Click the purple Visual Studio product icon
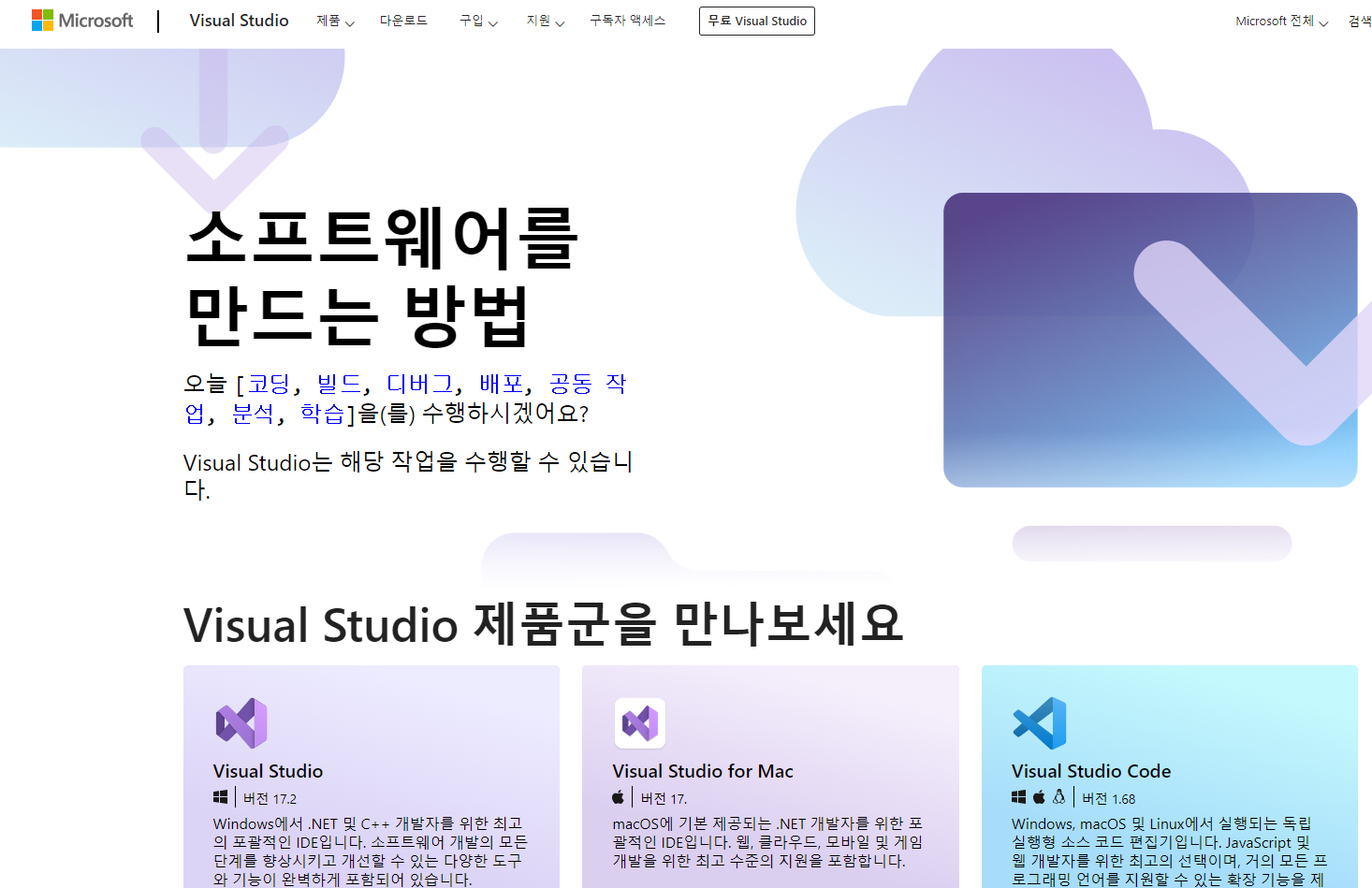This screenshot has width=1372, height=888. (x=241, y=723)
